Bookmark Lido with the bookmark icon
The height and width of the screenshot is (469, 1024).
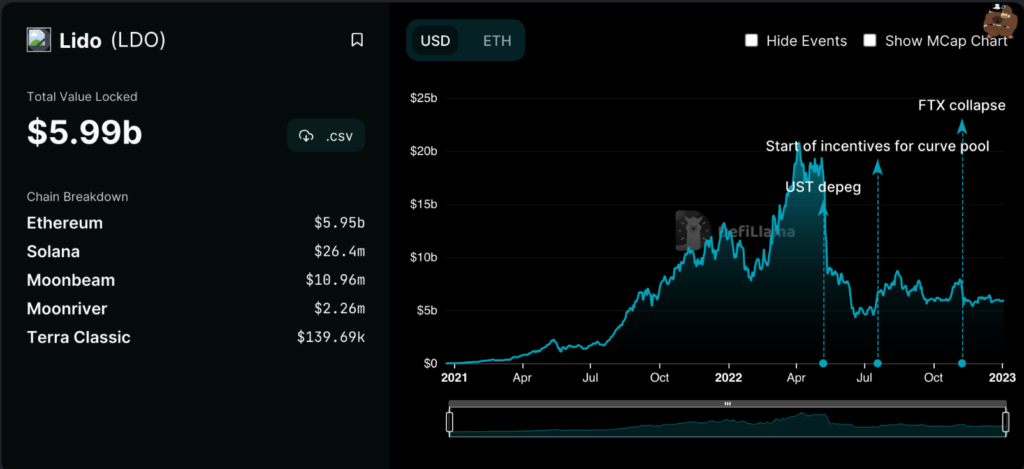[357, 40]
